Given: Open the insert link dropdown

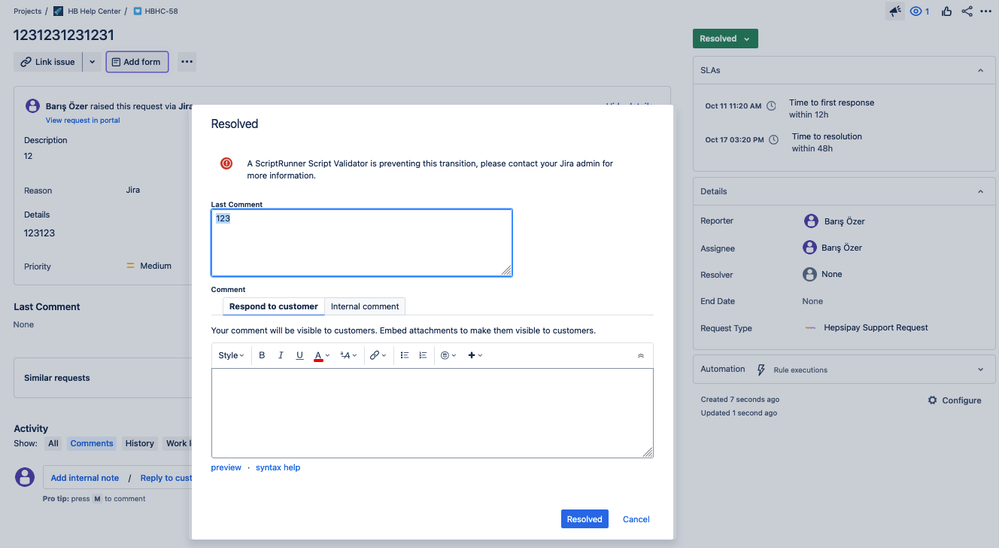Looking at the screenshot, I should pos(378,356).
